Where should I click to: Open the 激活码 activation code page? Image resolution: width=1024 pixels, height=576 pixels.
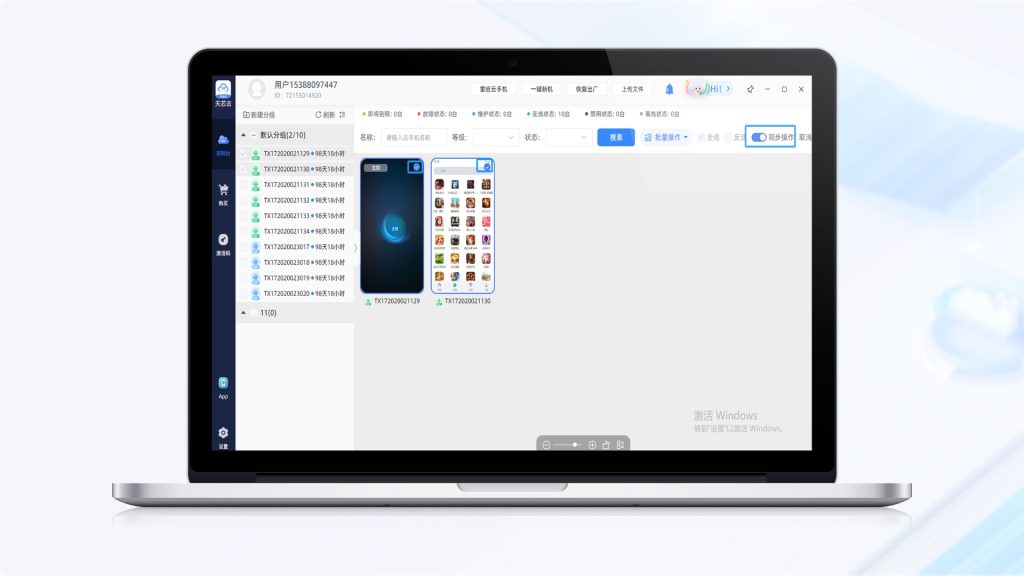tap(223, 241)
